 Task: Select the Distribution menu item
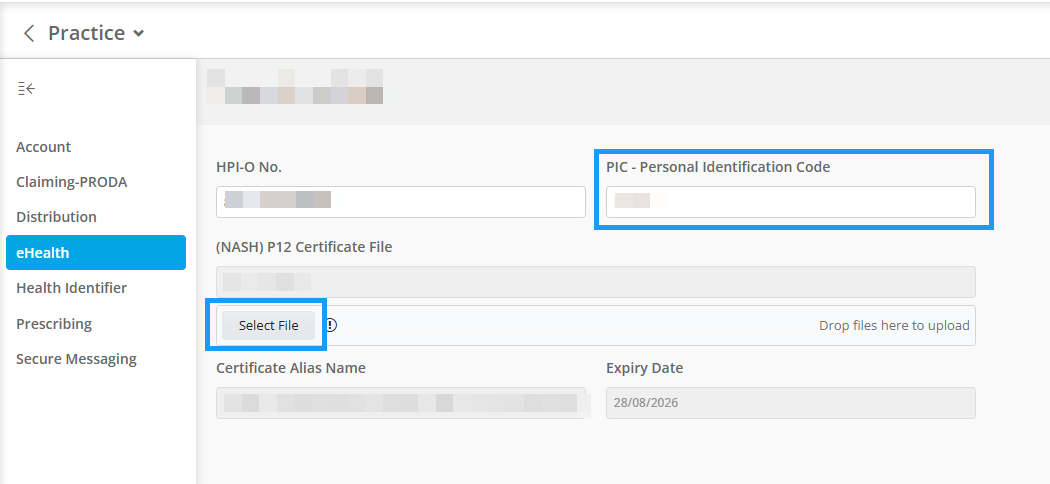(x=56, y=217)
